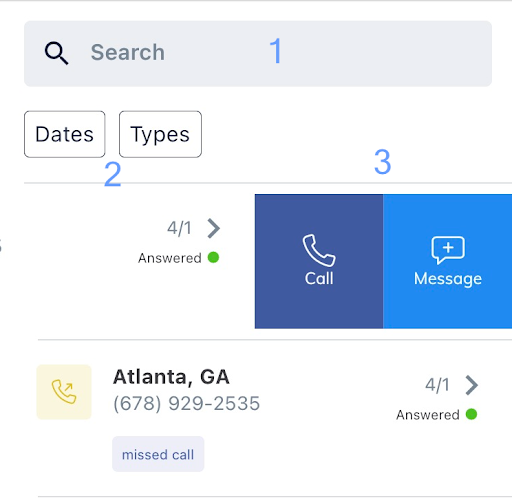Tap the phone handset icon above Call
Viewport: 512px width, 498px height.
click(319, 250)
